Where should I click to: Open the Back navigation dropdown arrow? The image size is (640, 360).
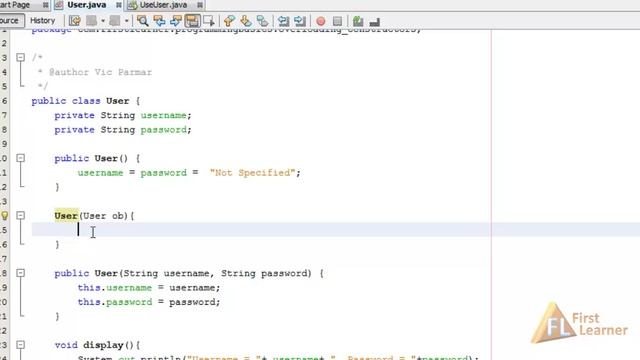click(x=103, y=20)
